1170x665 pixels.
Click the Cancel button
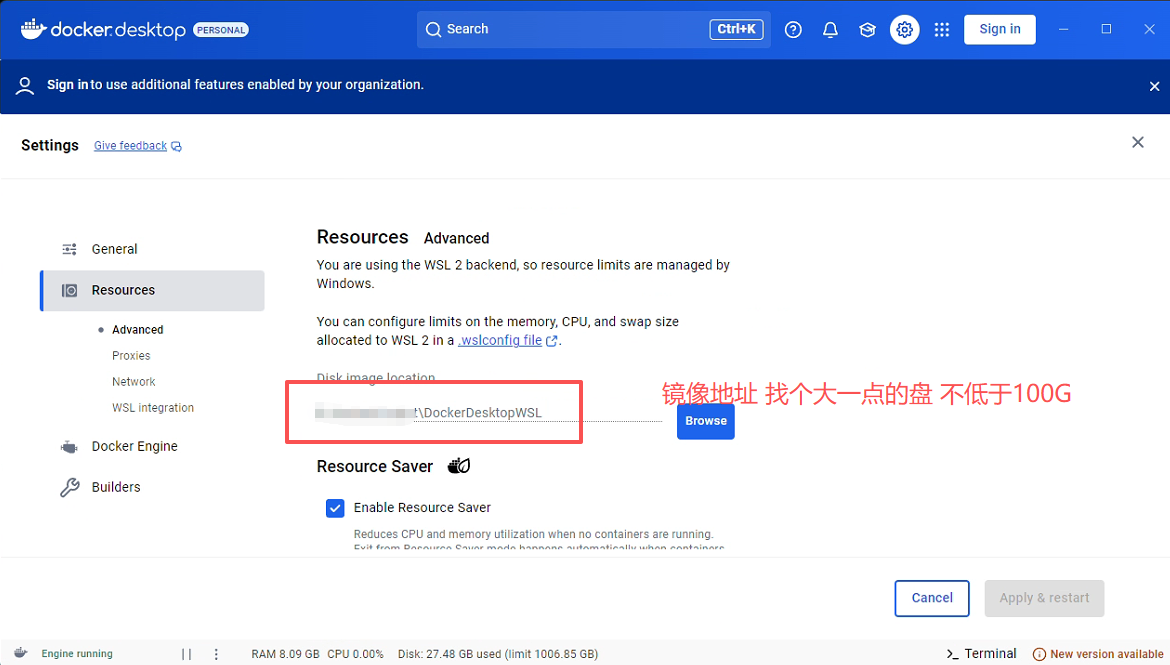(x=931, y=598)
